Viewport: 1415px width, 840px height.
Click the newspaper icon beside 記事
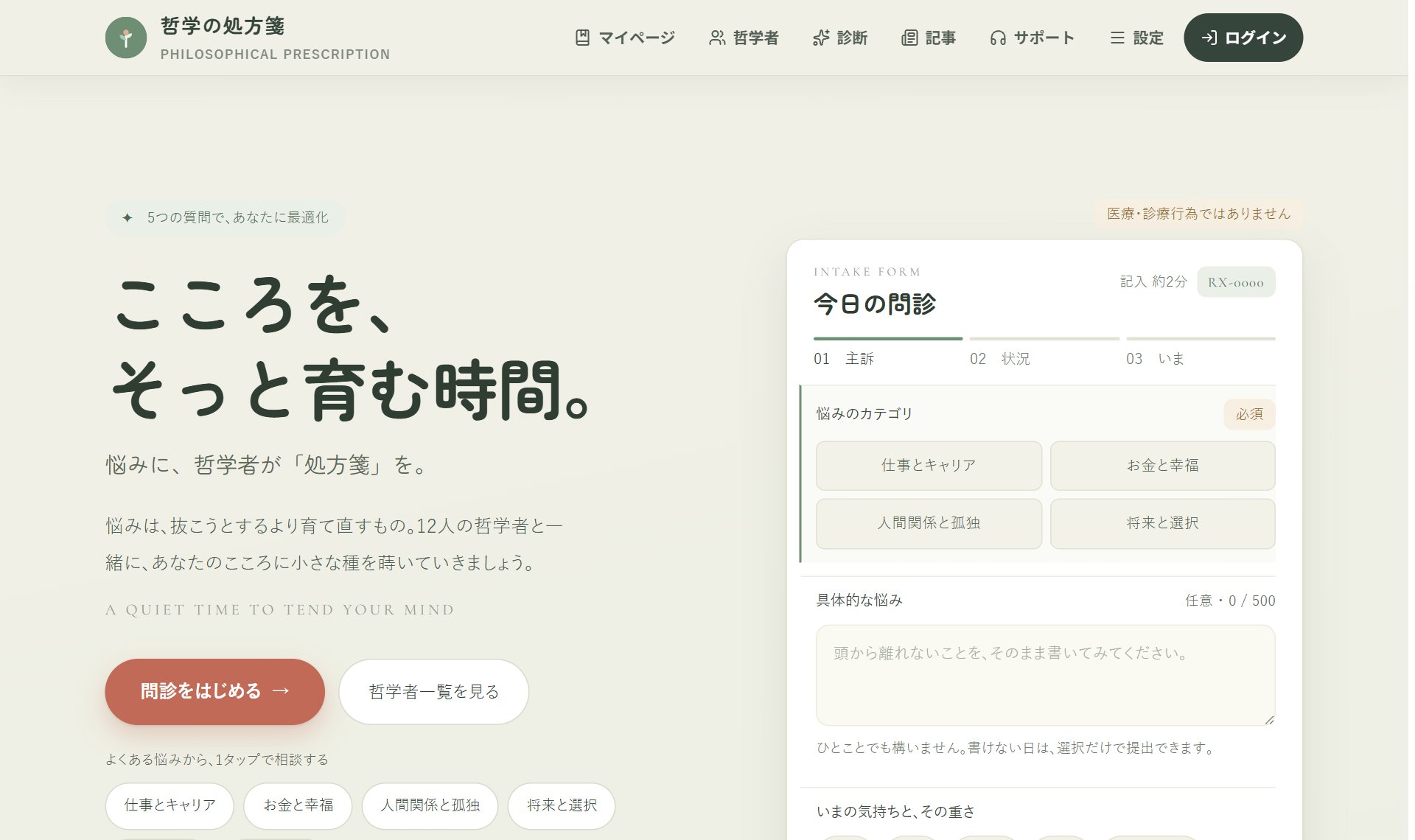point(909,38)
